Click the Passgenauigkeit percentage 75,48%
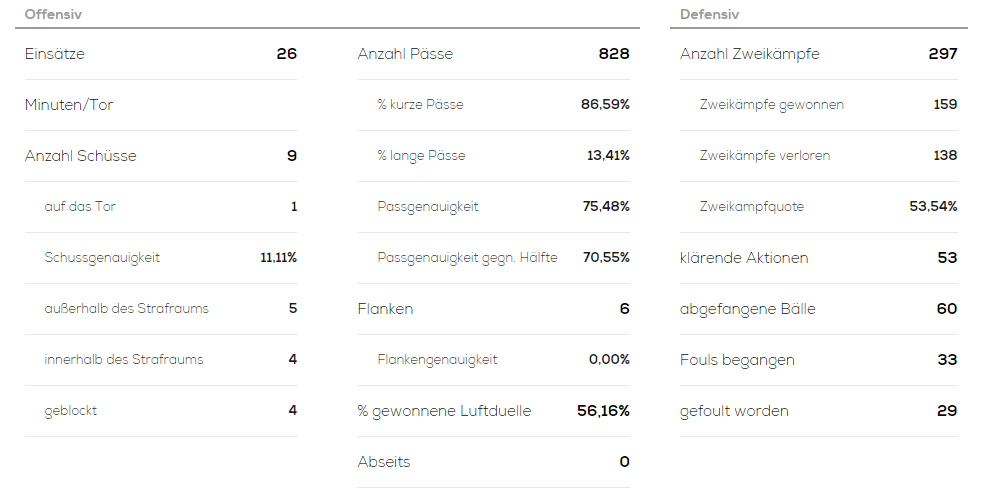The height and width of the screenshot is (494, 982). click(x=606, y=207)
